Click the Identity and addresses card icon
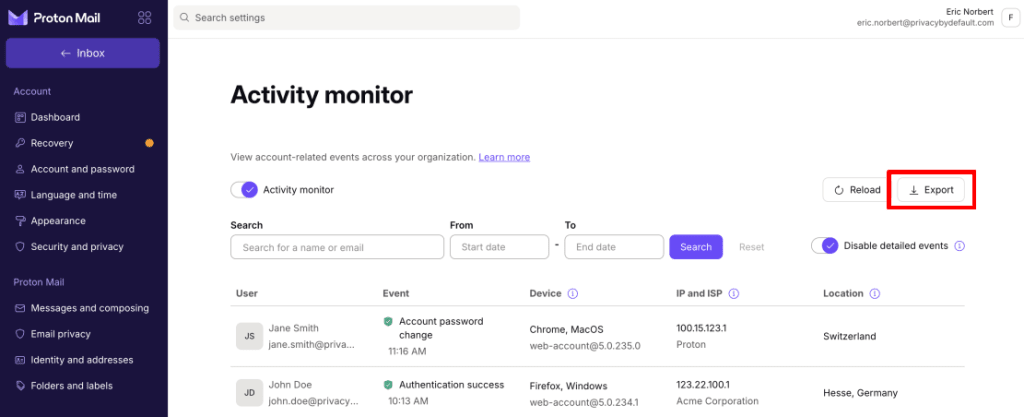 click(20, 360)
